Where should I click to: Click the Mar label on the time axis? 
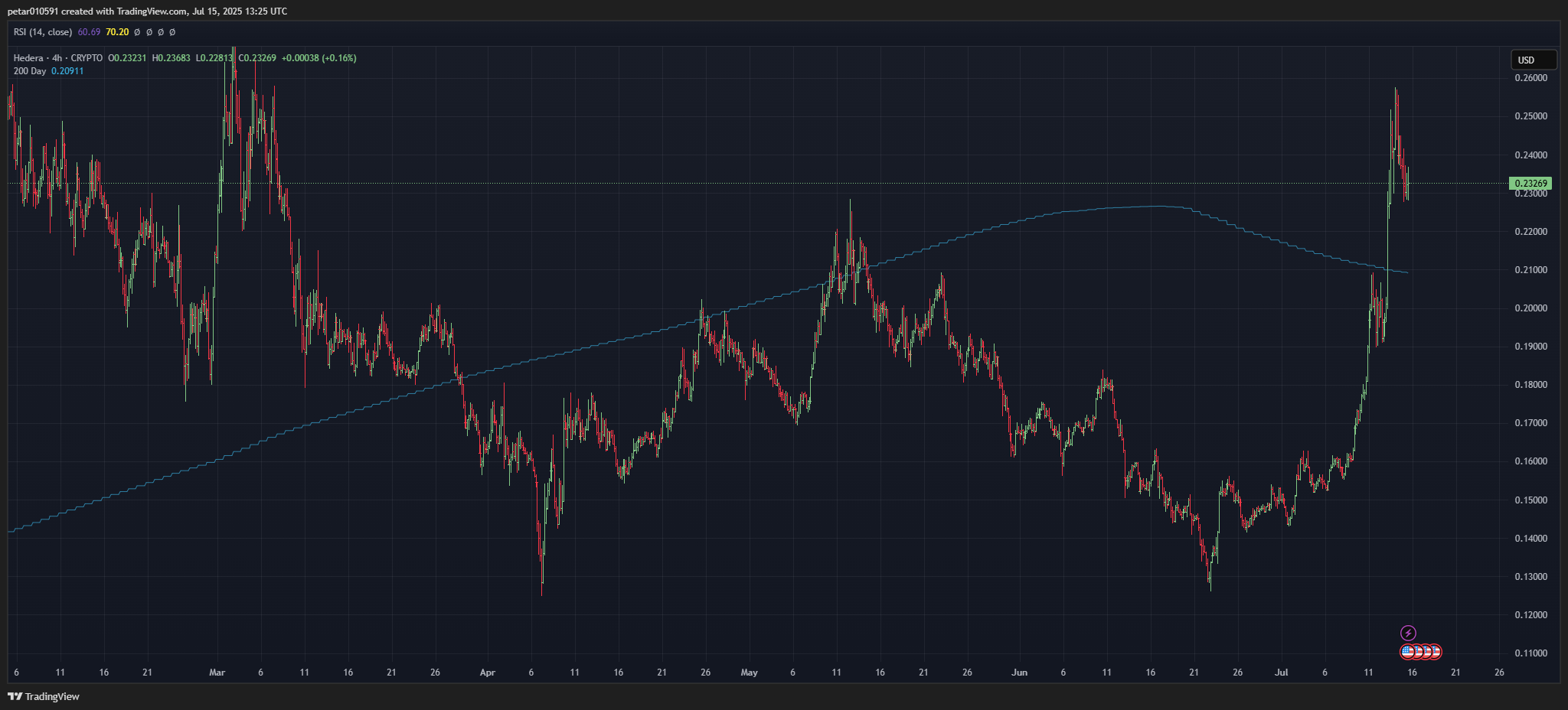point(217,673)
